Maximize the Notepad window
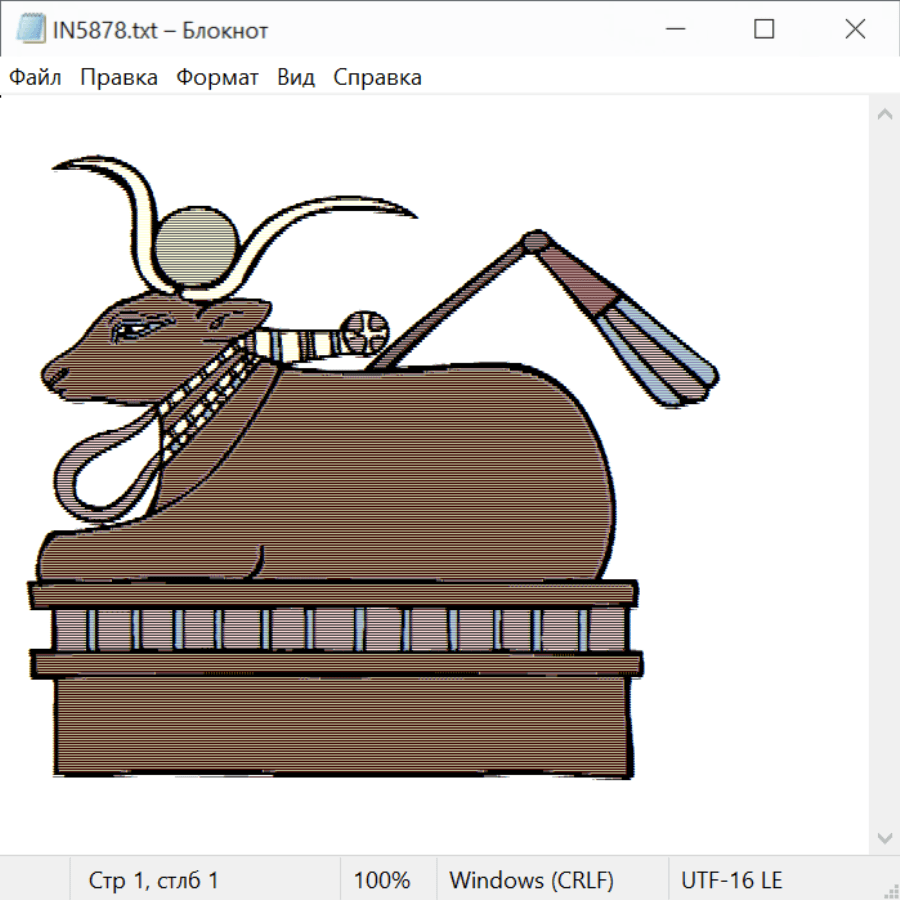 pyautogui.click(x=764, y=30)
